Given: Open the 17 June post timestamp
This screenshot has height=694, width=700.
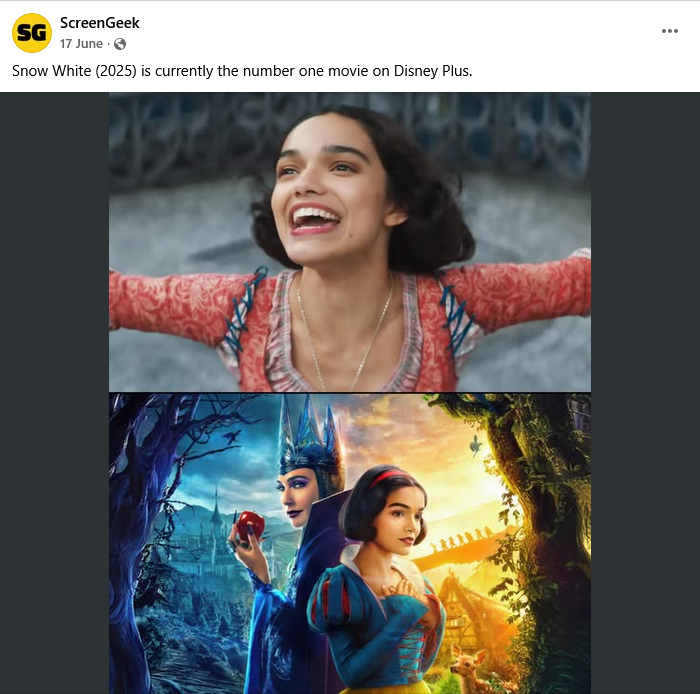Looking at the screenshot, I should point(81,44).
